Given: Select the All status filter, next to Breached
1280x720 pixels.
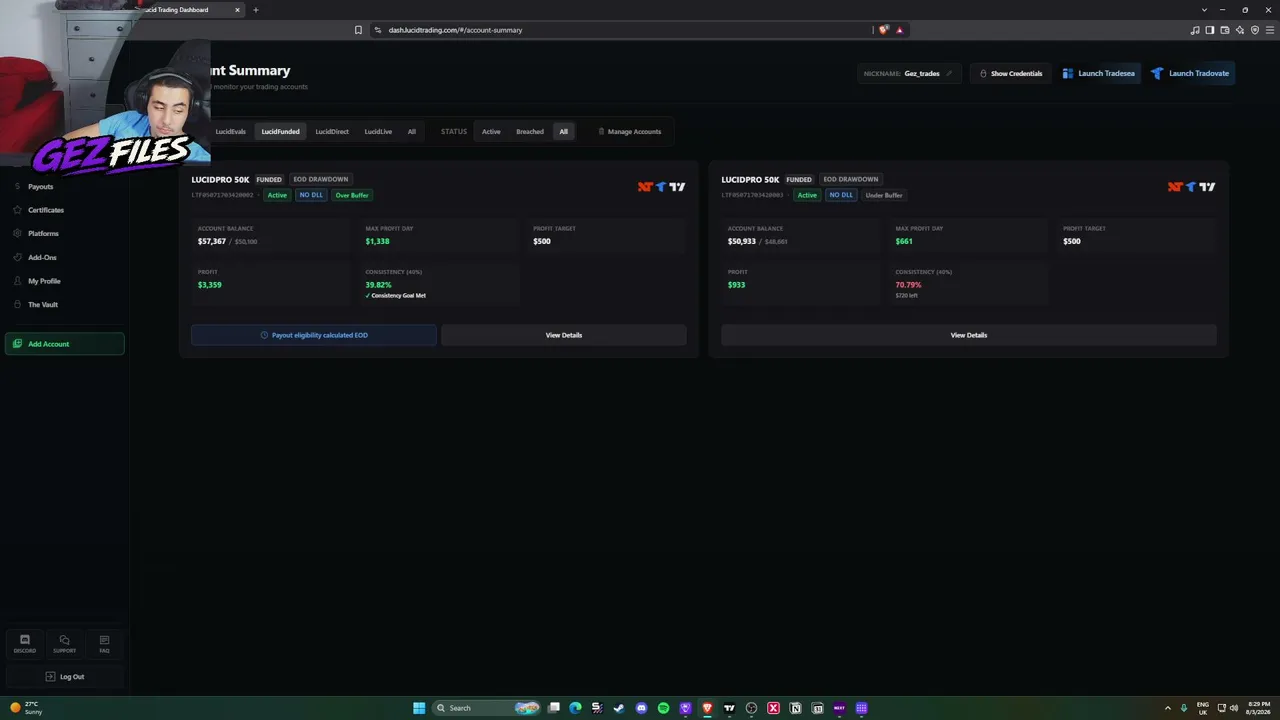Looking at the screenshot, I should point(564,132).
